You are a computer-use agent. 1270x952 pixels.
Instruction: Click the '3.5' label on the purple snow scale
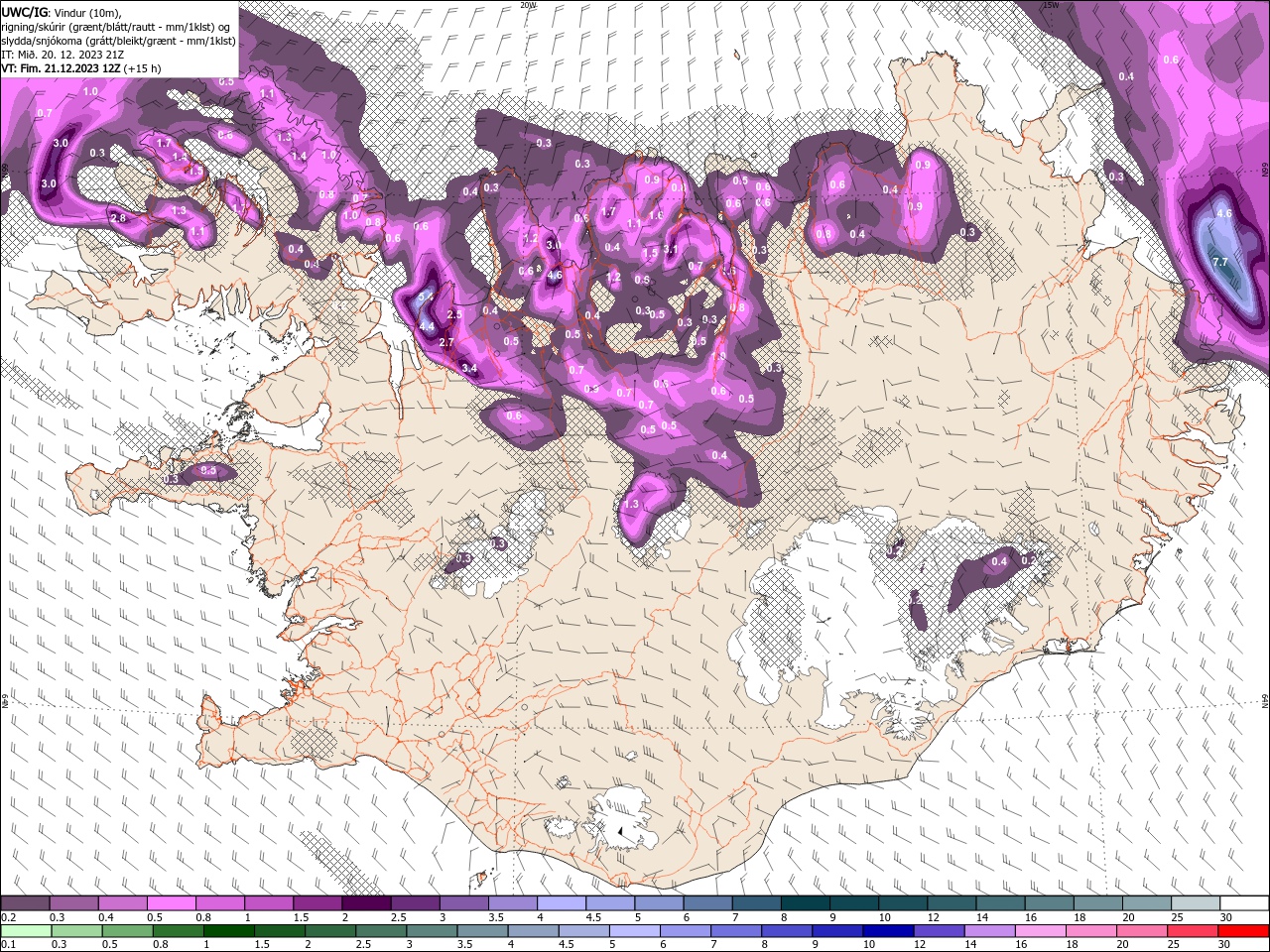(496, 916)
